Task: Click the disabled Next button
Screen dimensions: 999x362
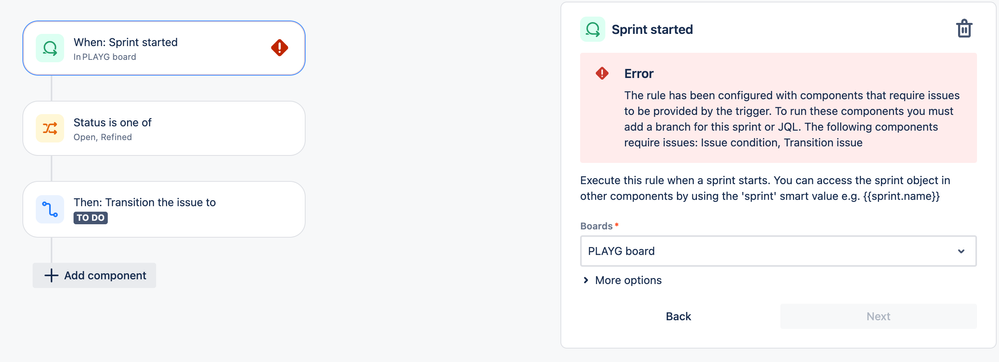Action: click(878, 316)
